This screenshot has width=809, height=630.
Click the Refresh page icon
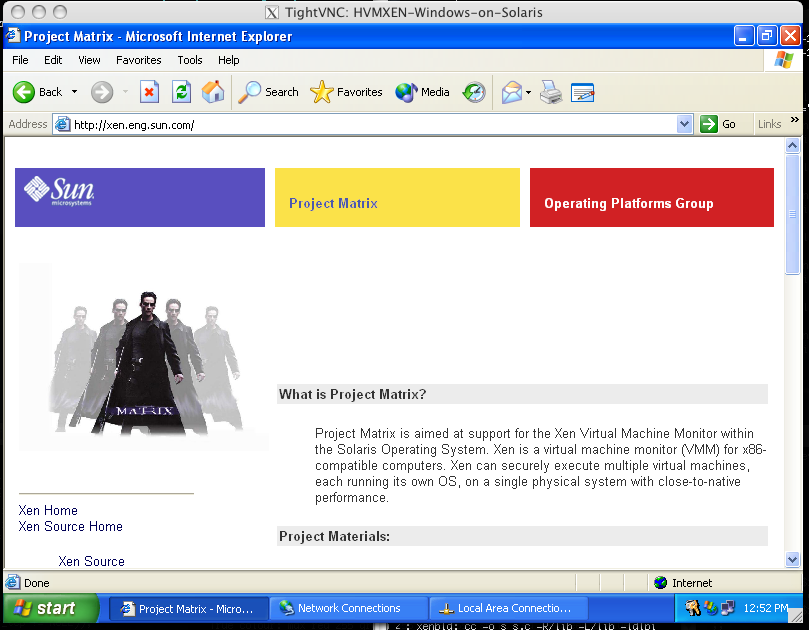181,92
